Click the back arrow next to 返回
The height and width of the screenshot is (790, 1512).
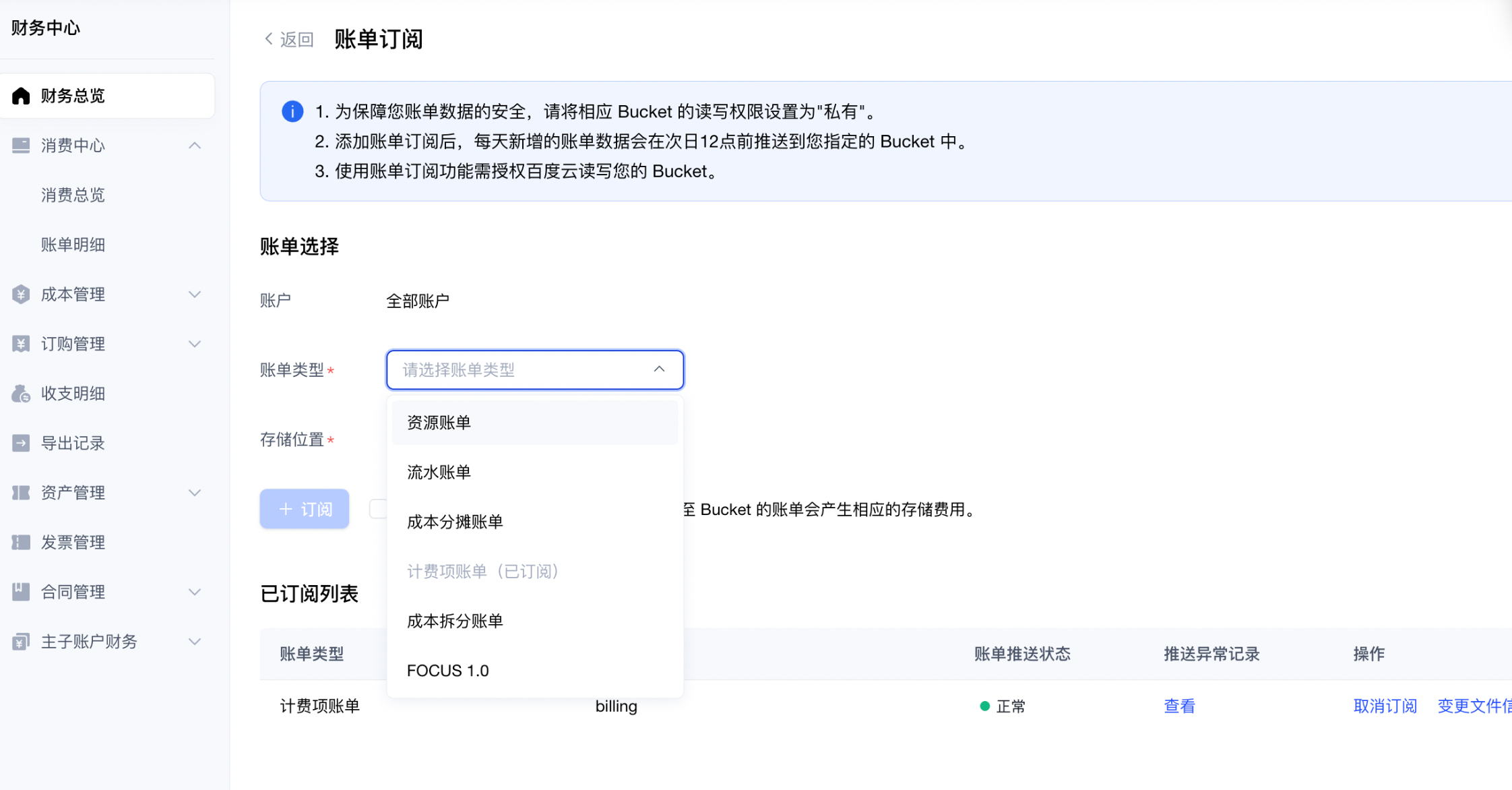tap(269, 39)
